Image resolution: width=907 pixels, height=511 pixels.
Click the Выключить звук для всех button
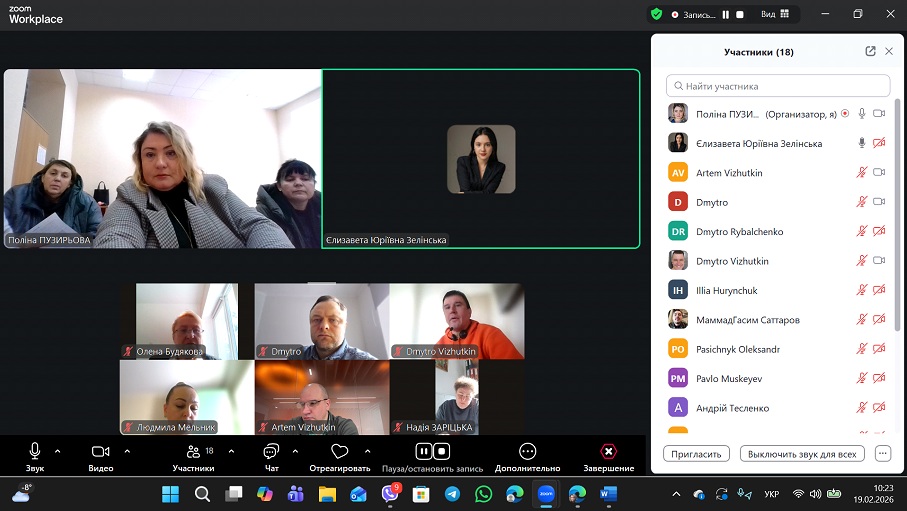(x=802, y=453)
